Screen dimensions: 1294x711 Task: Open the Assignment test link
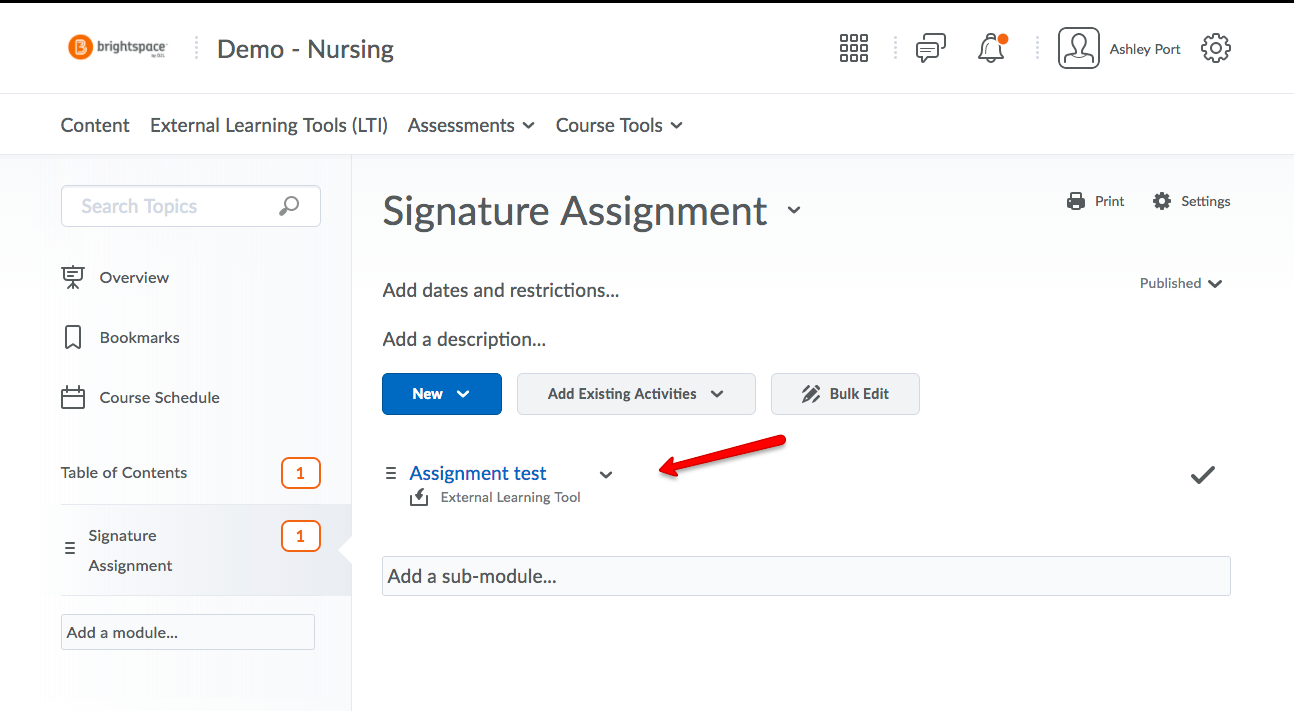pyautogui.click(x=478, y=473)
